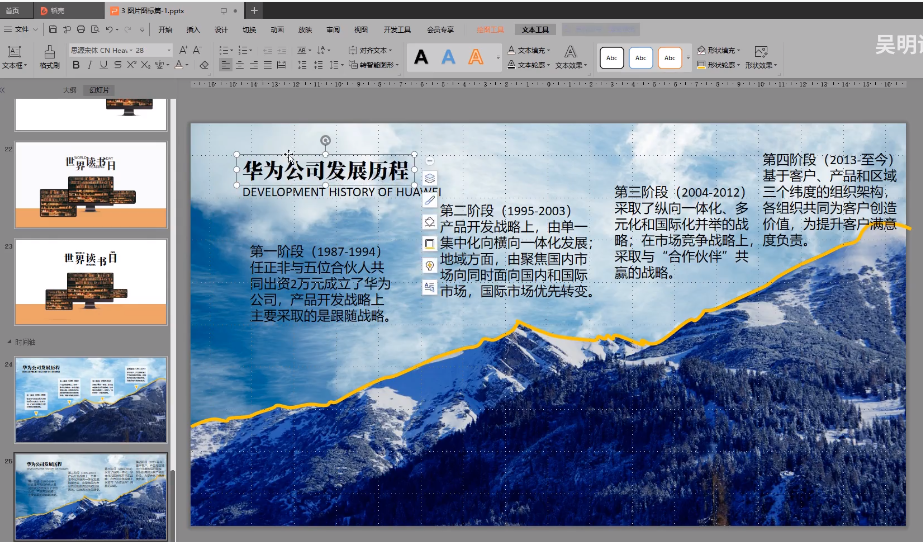Open Text Effects (文本效果) dropdown

click(x=571, y=57)
